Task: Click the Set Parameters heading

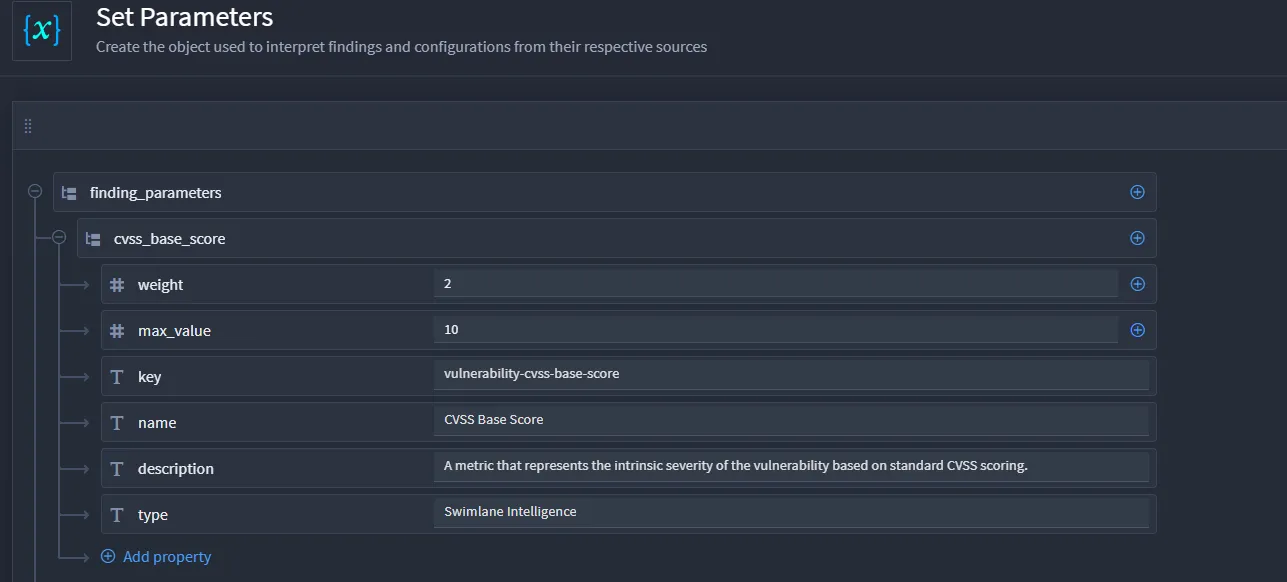Action: coord(185,17)
